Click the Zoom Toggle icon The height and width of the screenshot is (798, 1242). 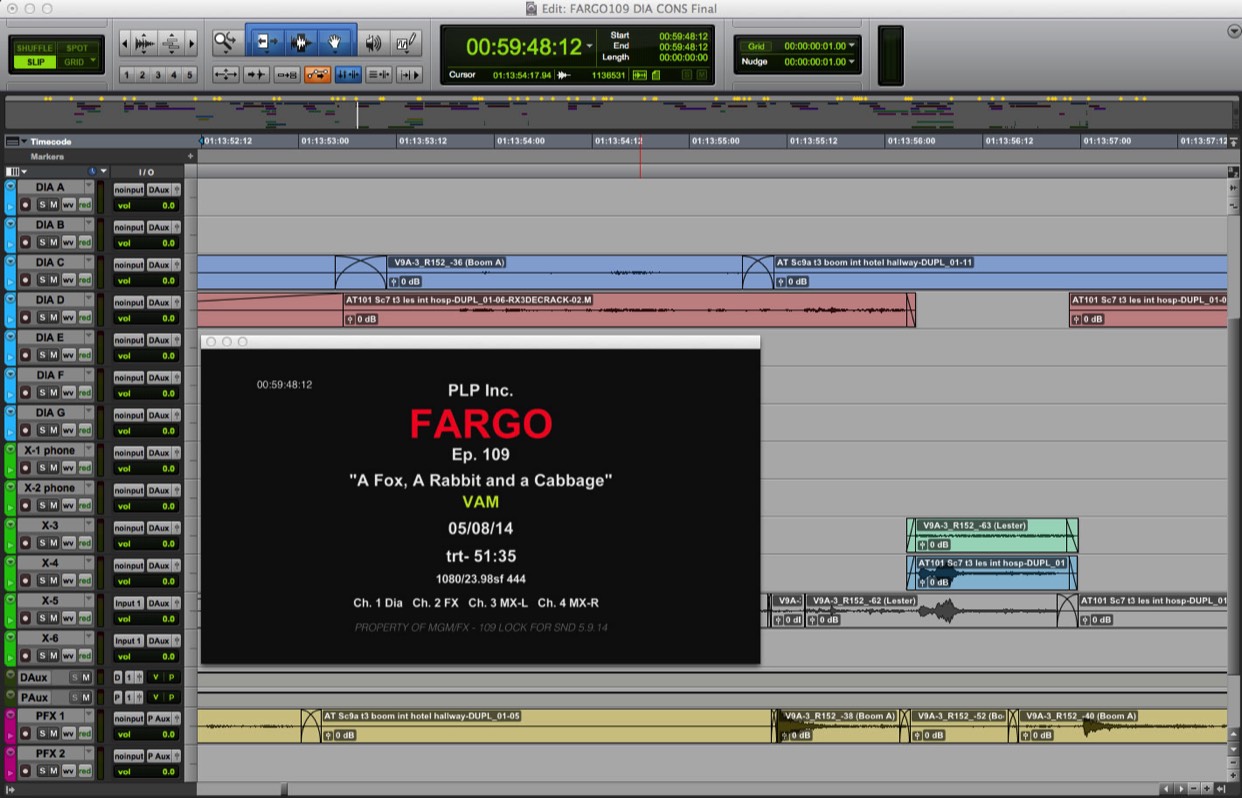(x=225, y=75)
